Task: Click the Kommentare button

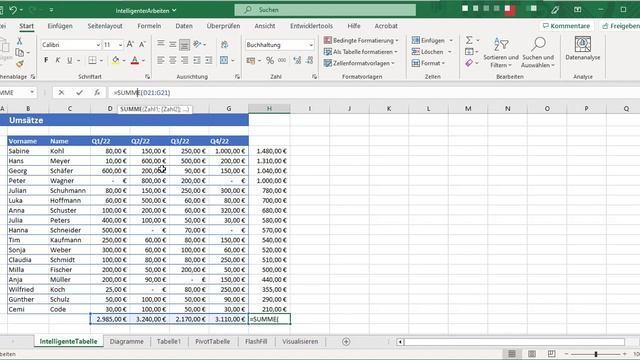Action: [x=566, y=26]
